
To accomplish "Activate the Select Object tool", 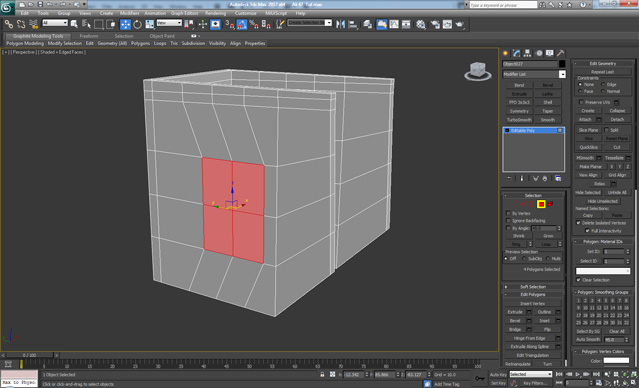I will coord(74,24).
